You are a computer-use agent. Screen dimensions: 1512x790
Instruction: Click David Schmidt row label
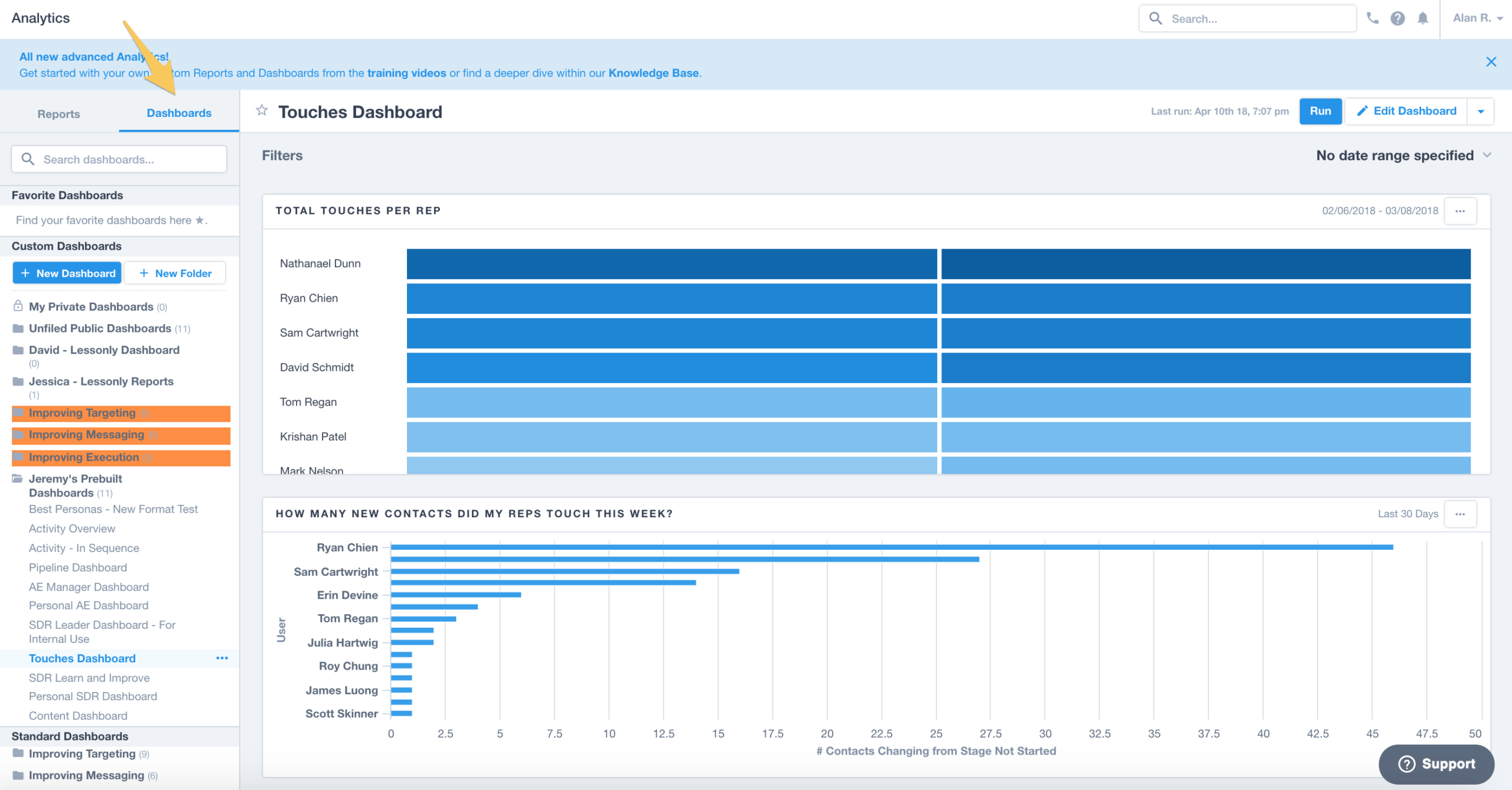click(x=317, y=367)
